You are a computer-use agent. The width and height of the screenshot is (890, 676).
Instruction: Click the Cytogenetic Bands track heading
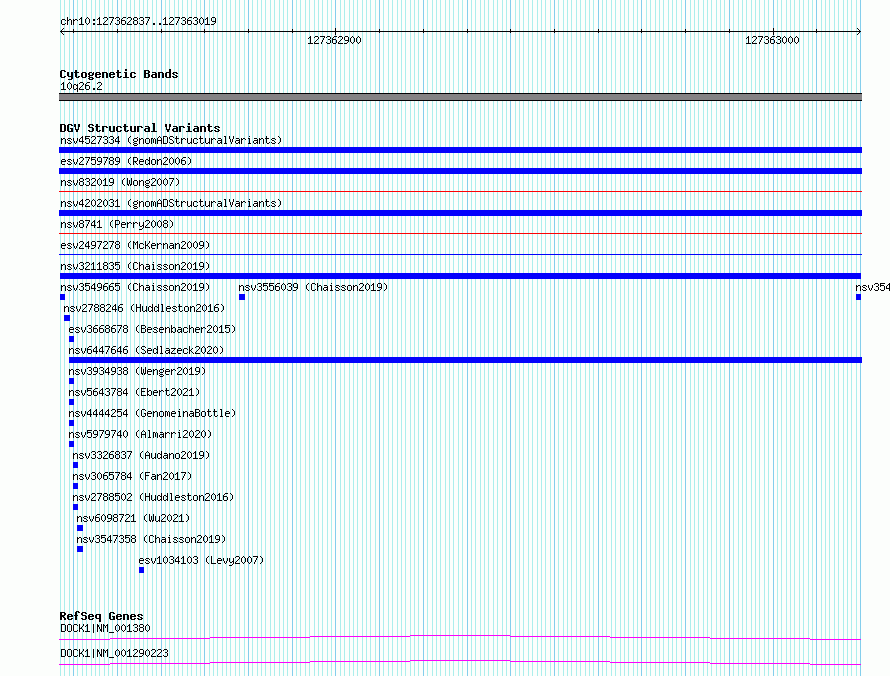[x=119, y=74]
